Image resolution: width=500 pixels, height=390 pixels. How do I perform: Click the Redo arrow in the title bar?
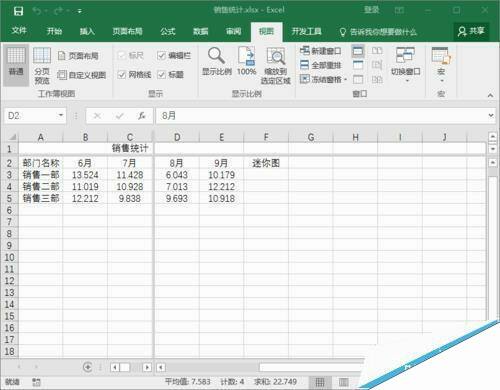click(x=58, y=11)
